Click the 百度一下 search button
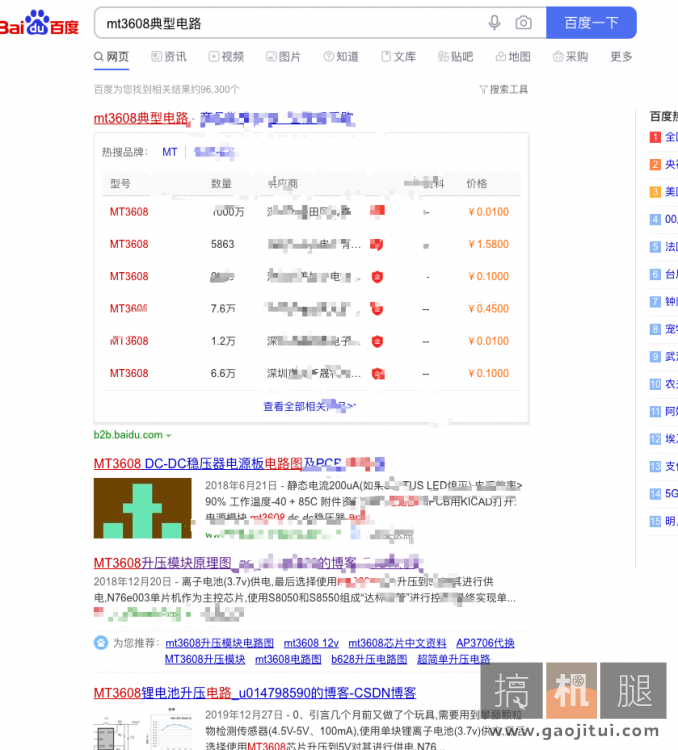678x750 pixels. [591, 22]
